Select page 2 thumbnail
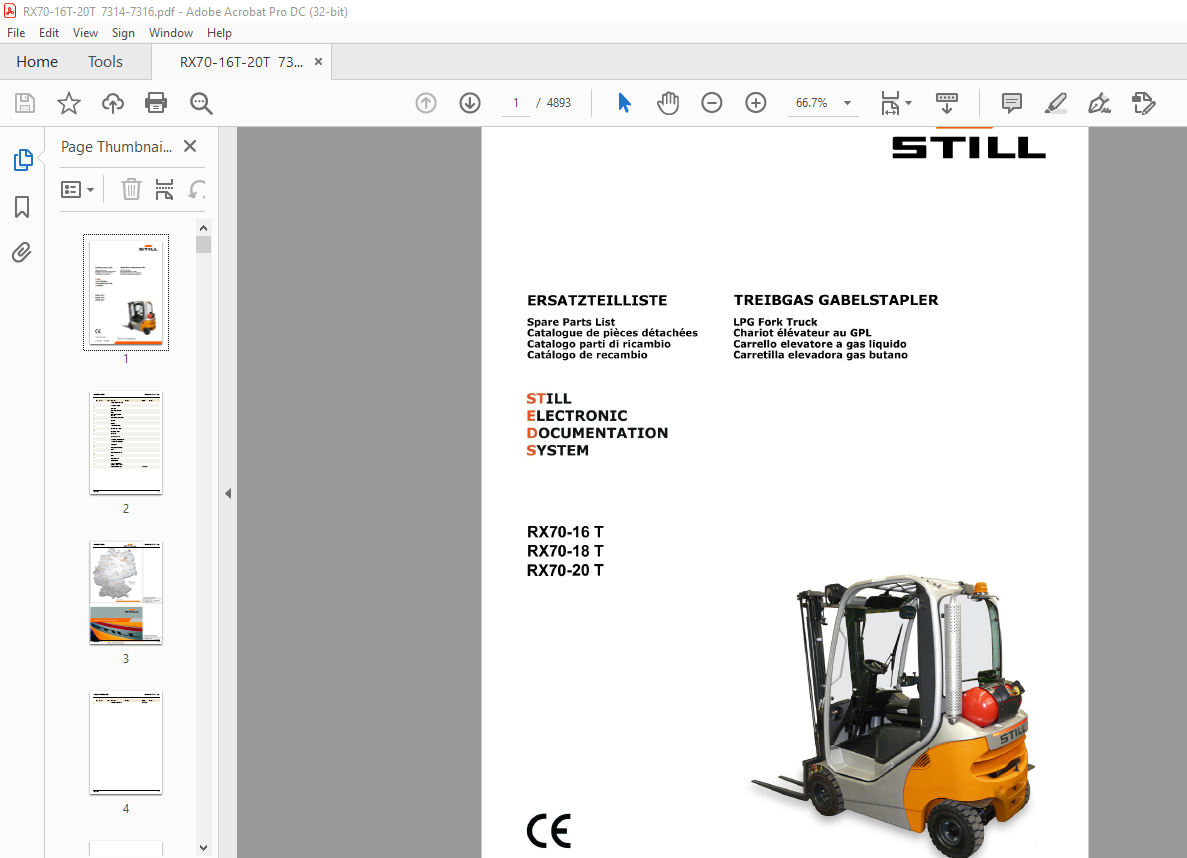 (126, 443)
